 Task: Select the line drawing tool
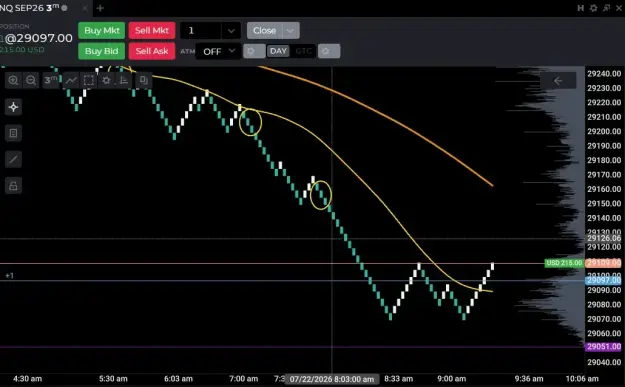[13, 159]
